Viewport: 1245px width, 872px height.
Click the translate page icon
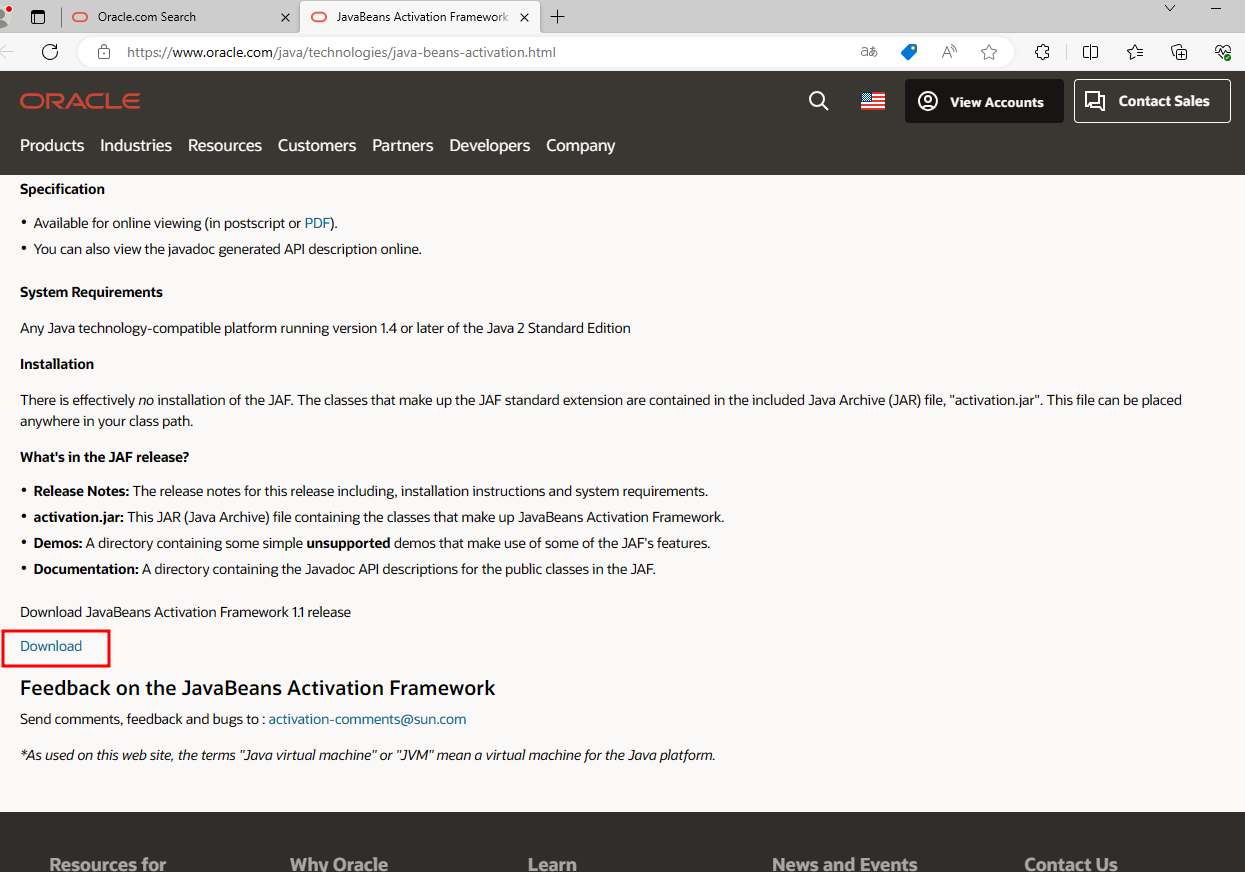(869, 52)
